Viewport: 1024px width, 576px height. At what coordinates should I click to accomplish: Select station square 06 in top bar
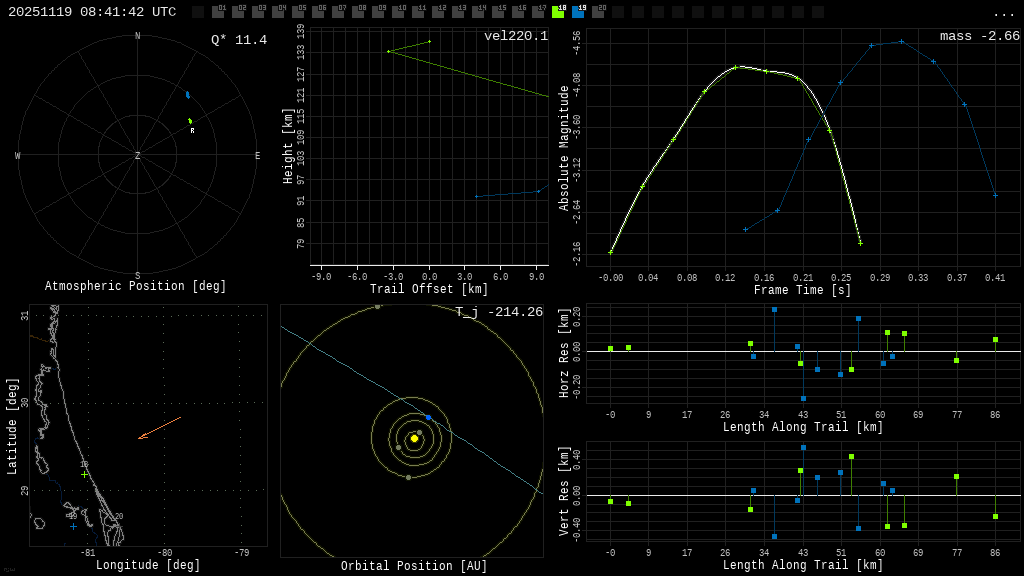pyautogui.click(x=318, y=12)
